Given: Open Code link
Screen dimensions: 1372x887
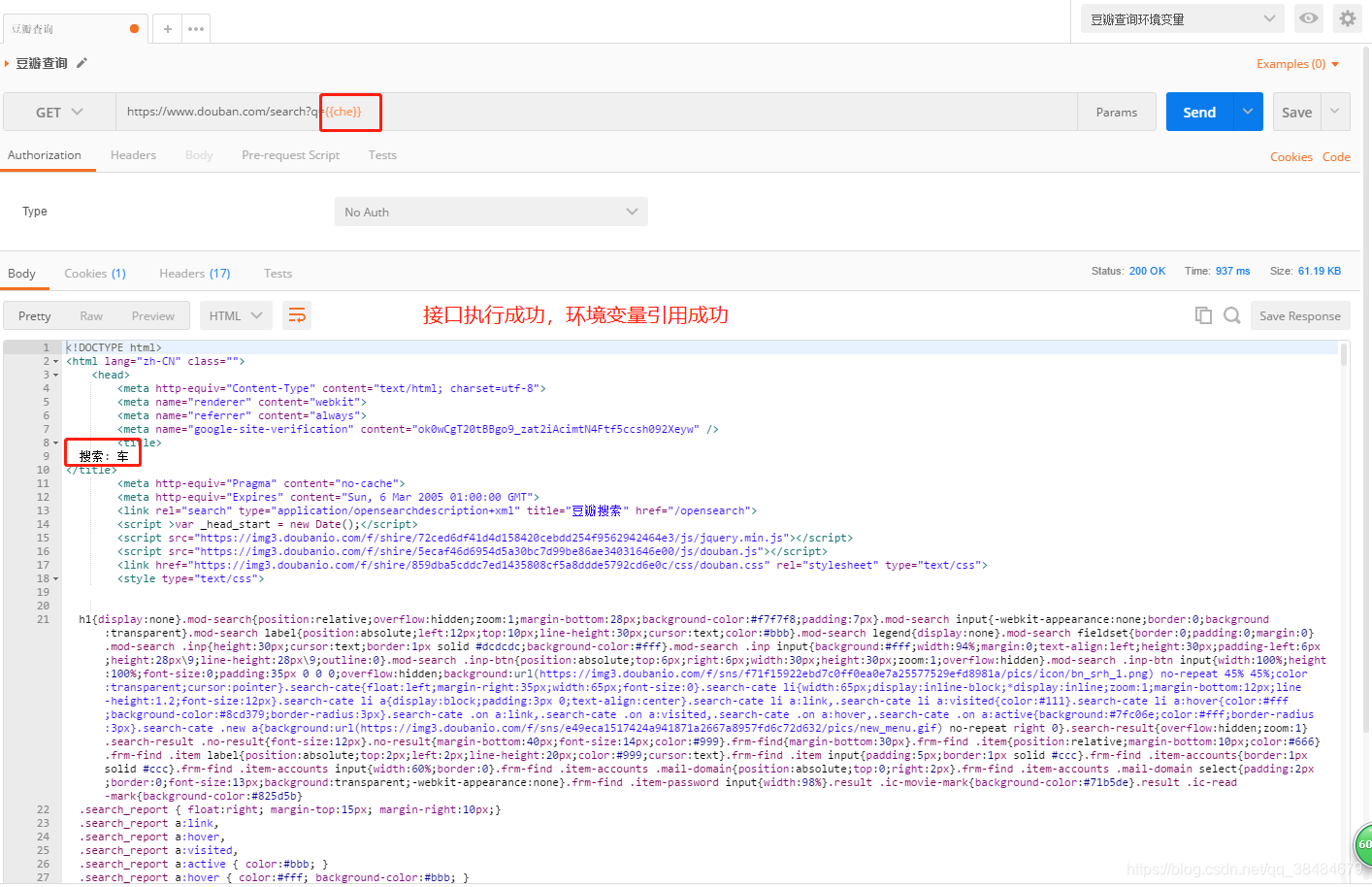Looking at the screenshot, I should click(1336, 156).
